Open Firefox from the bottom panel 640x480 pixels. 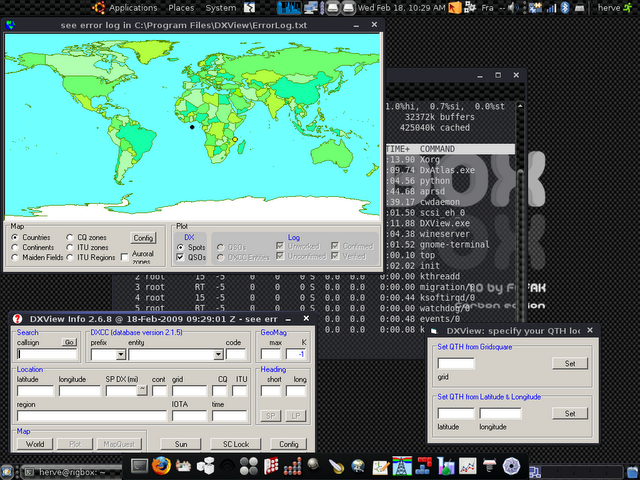(x=161, y=466)
